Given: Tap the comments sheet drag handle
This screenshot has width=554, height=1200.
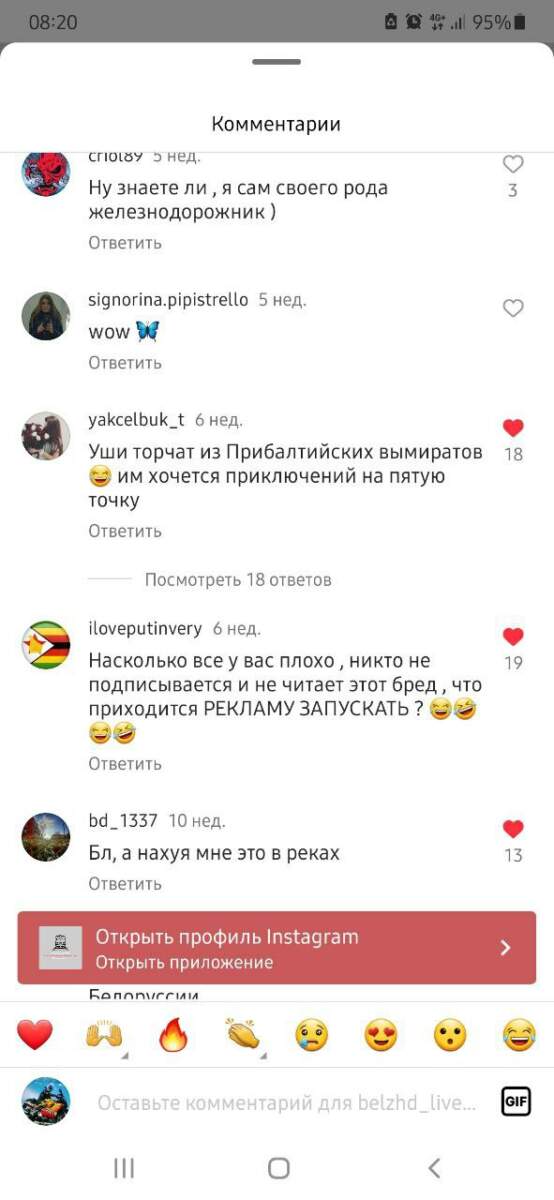Looking at the screenshot, I should coord(277,62).
